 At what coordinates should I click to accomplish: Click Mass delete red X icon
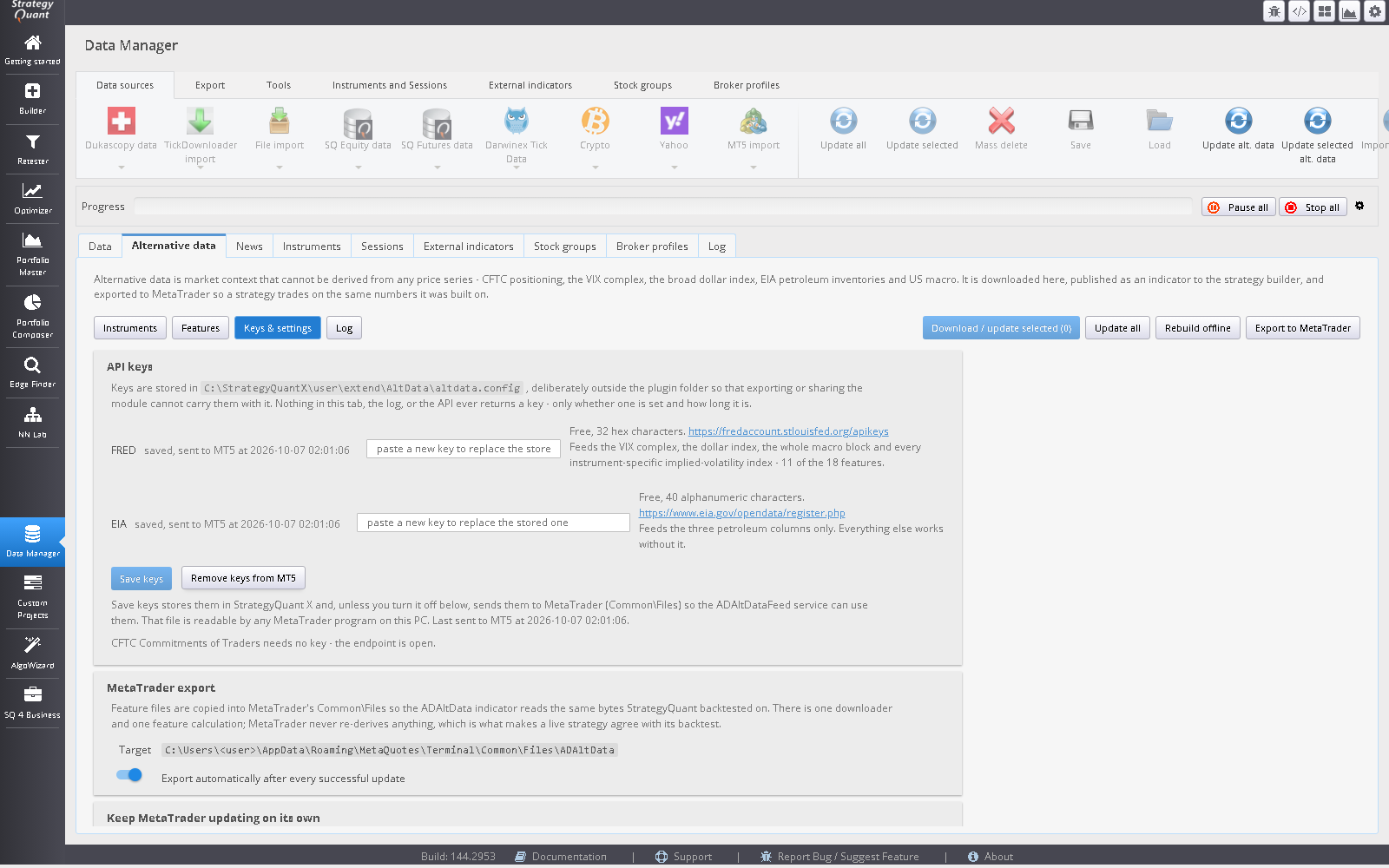1001,121
